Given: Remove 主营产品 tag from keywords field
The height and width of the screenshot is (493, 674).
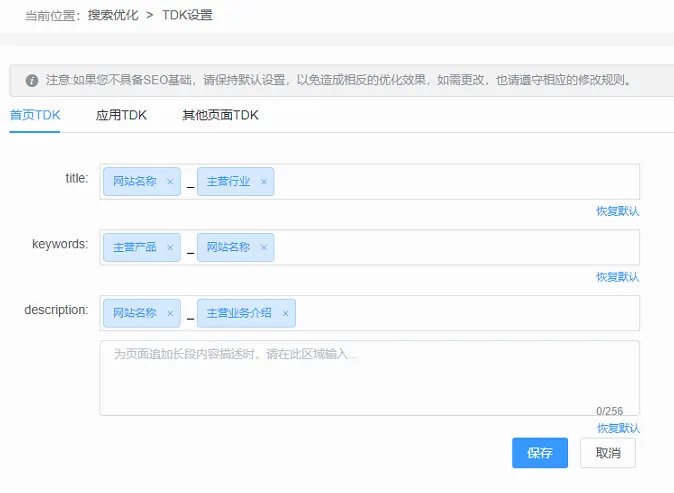Looking at the screenshot, I should pyautogui.click(x=170, y=248).
